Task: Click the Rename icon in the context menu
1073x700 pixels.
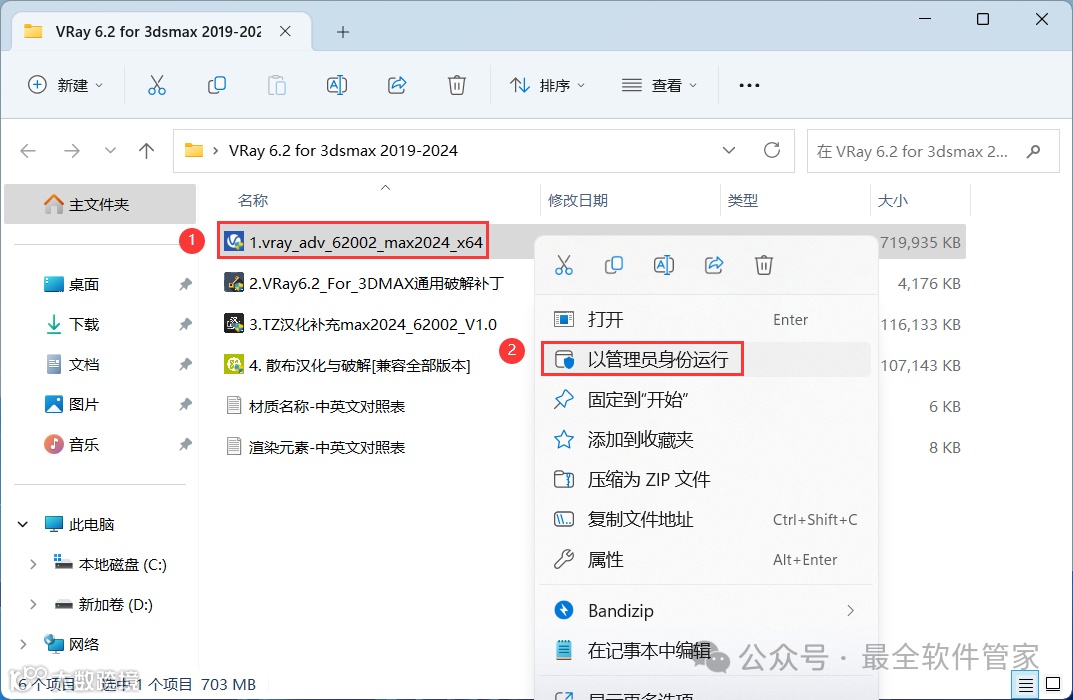Action: [x=664, y=265]
